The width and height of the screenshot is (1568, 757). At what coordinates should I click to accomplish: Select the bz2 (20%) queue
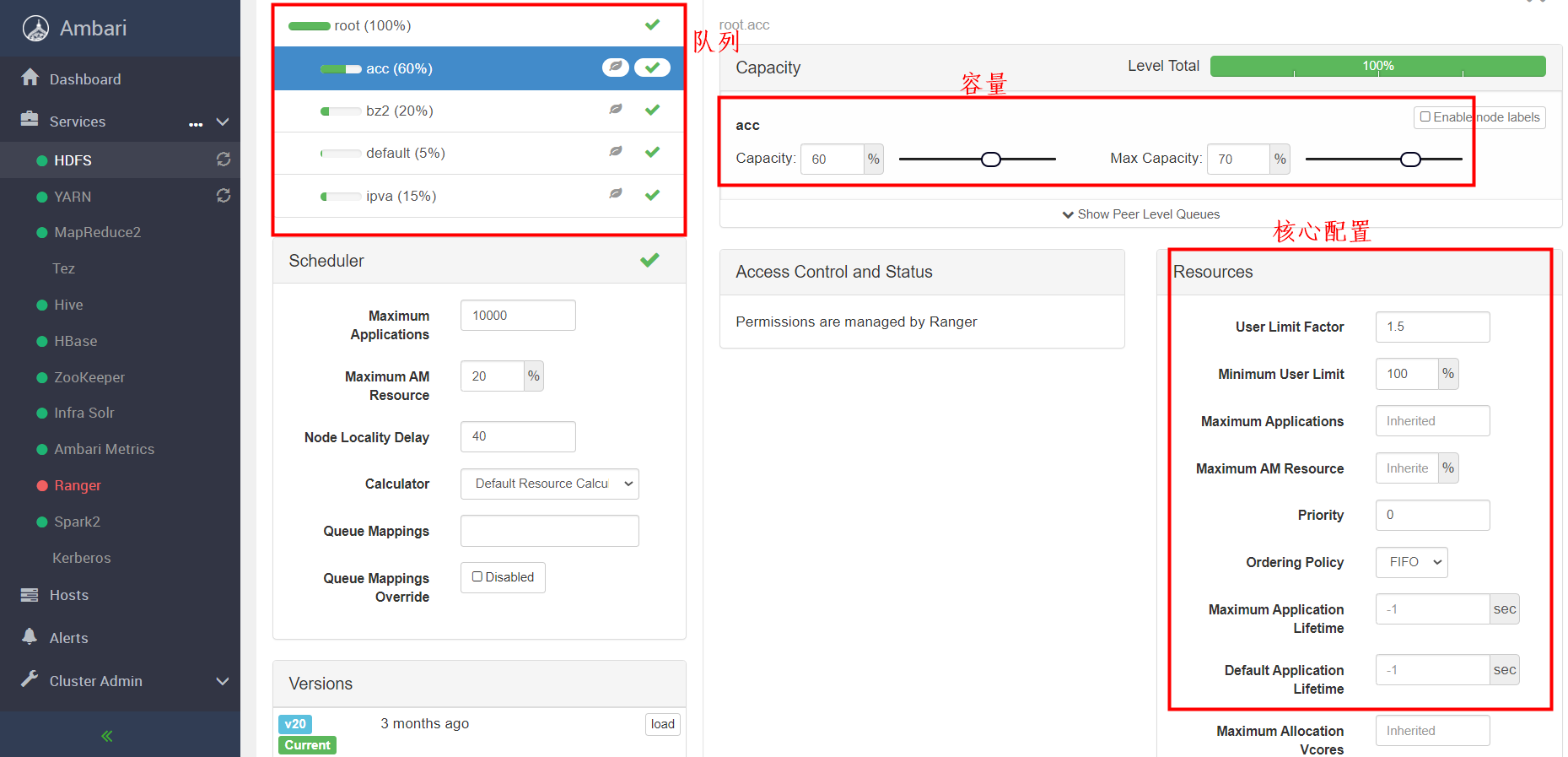tap(479, 111)
